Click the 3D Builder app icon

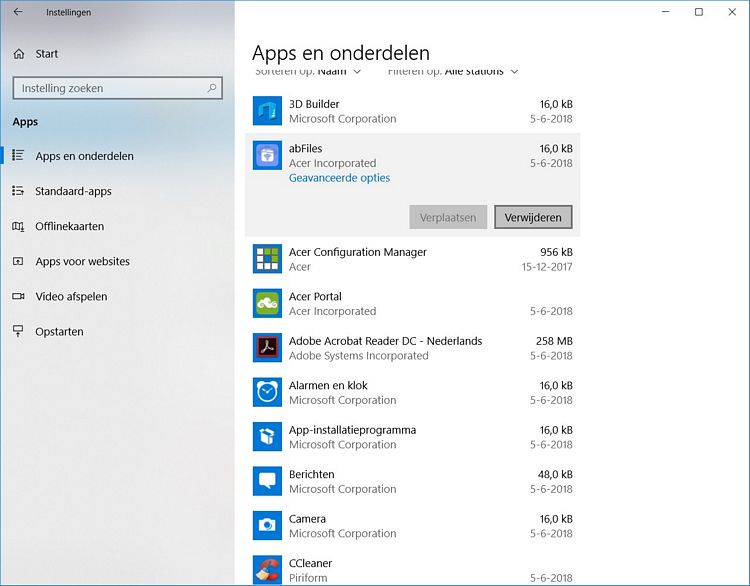(x=267, y=111)
